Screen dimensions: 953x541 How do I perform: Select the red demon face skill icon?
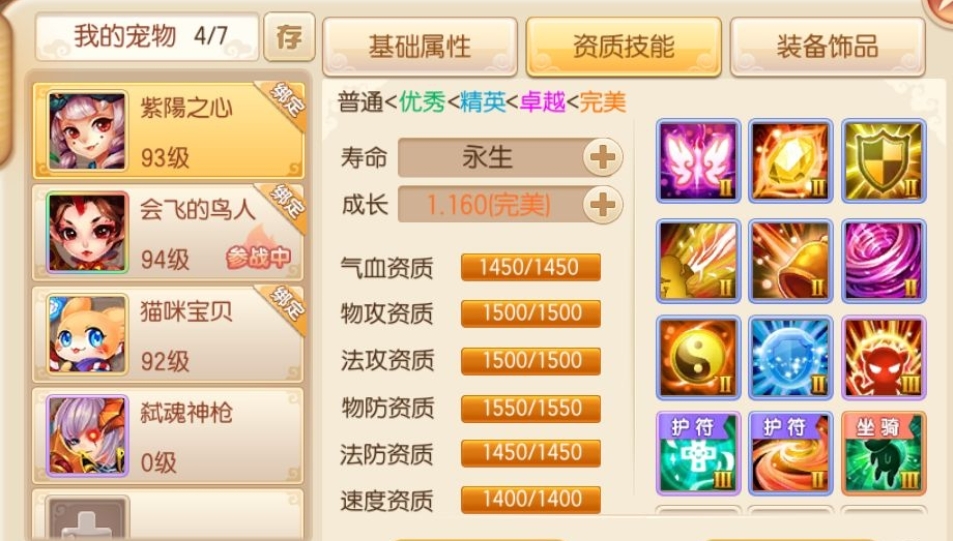pyautogui.click(x=884, y=357)
